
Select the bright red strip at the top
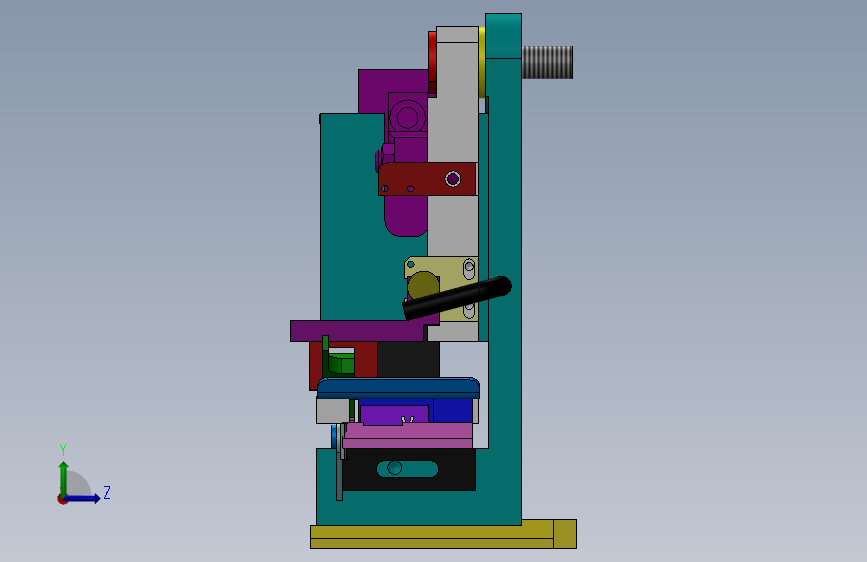(432, 63)
